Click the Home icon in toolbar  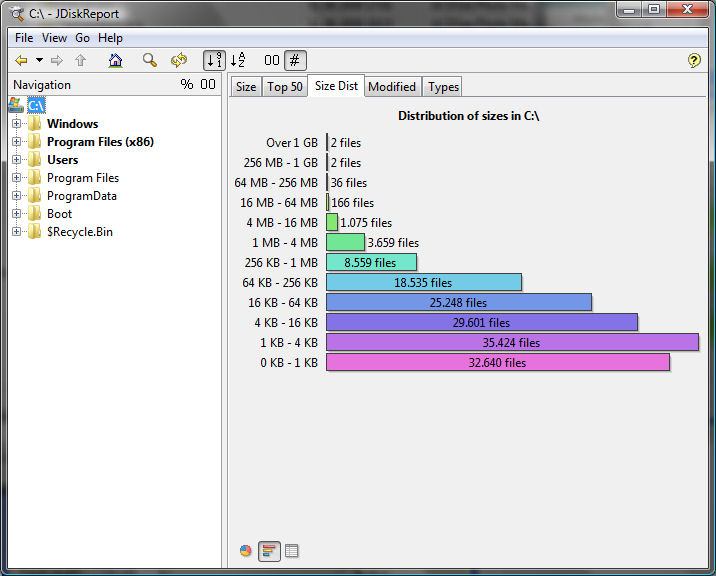point(116,60)
